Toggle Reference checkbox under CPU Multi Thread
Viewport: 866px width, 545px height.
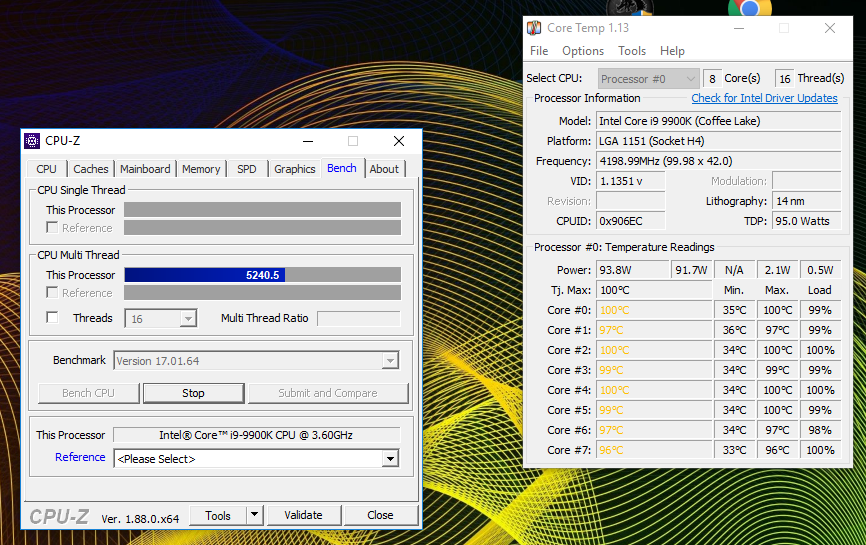click(52, 293)
